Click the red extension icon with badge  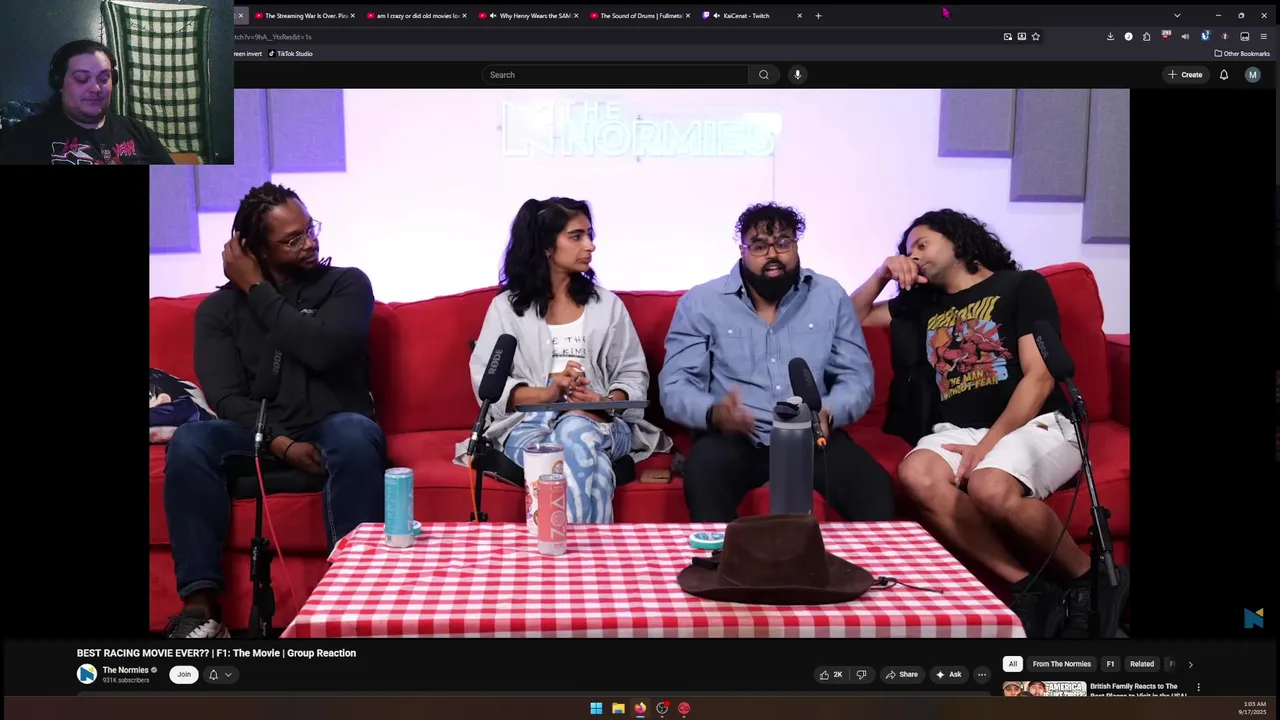(x=1165, y=37)
